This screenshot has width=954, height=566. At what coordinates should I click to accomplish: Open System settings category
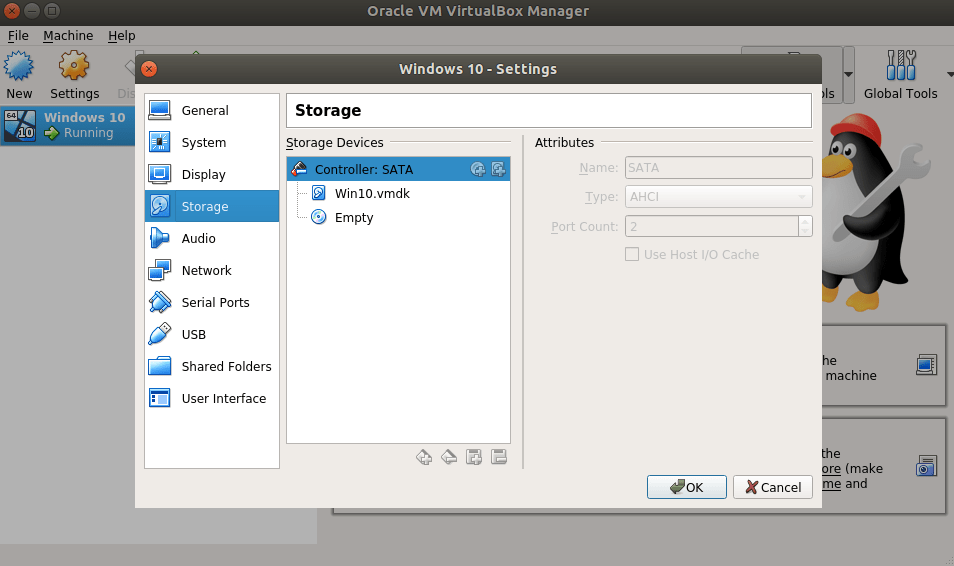[x=212, y=142]
